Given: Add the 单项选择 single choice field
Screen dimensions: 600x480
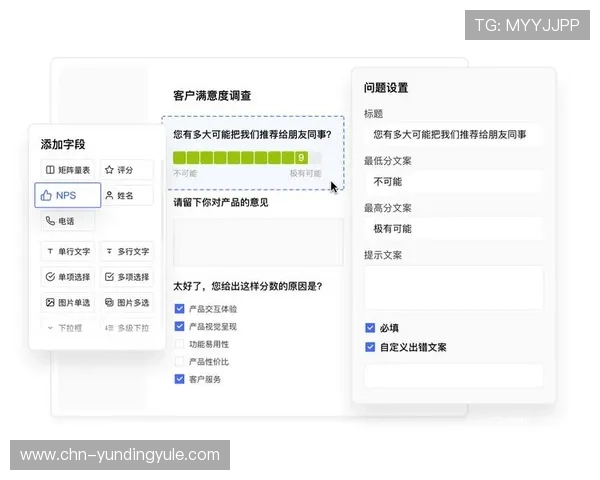Looking at the screenshot, I should 67,277.
